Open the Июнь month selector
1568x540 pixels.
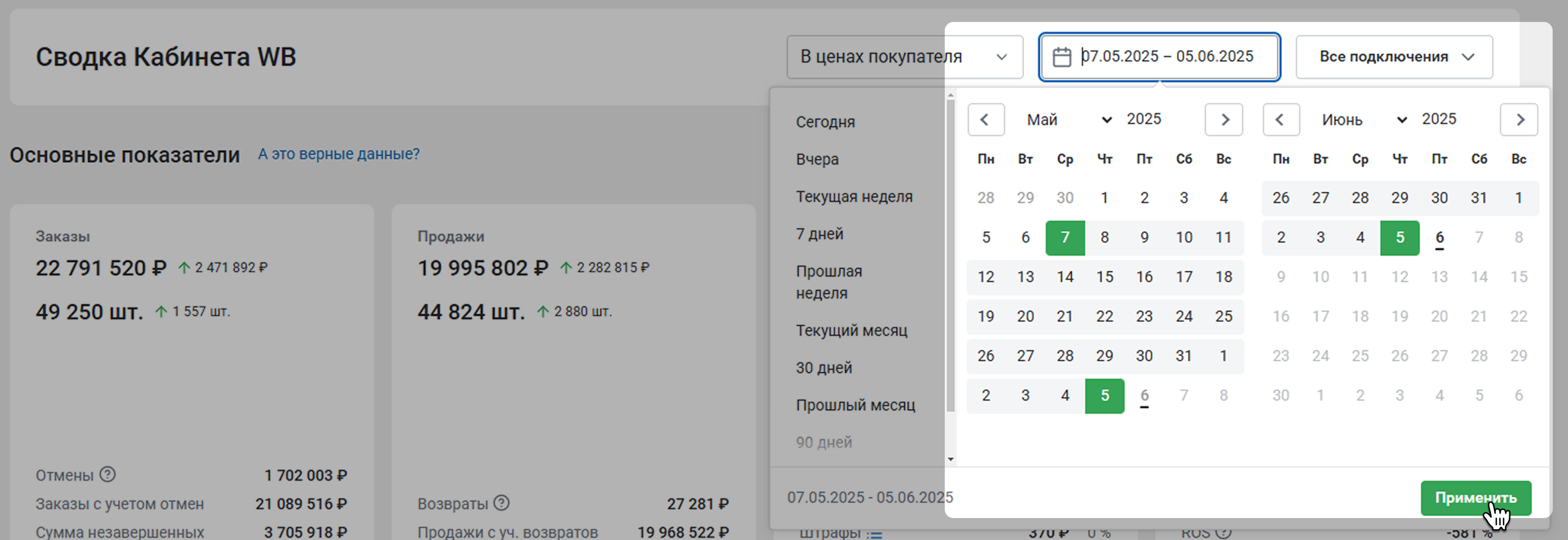(1363, 119)
